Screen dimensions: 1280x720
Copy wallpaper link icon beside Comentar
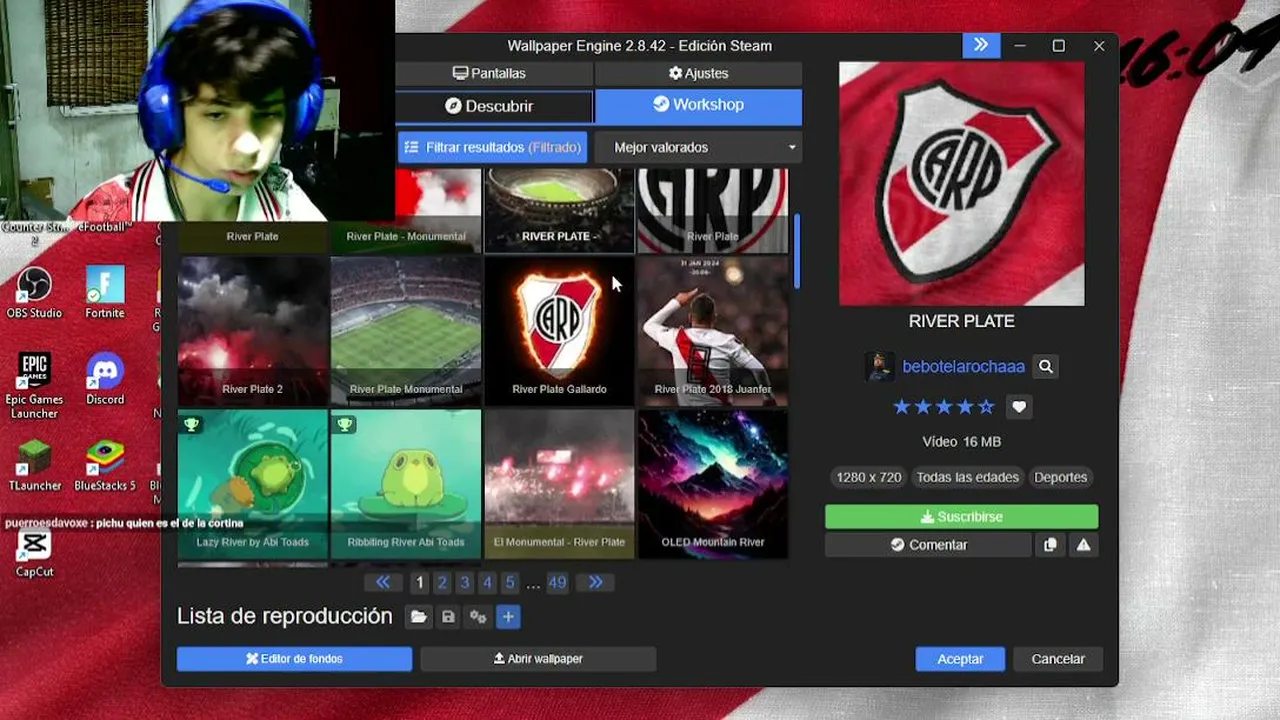click(x=1050, y=545)
